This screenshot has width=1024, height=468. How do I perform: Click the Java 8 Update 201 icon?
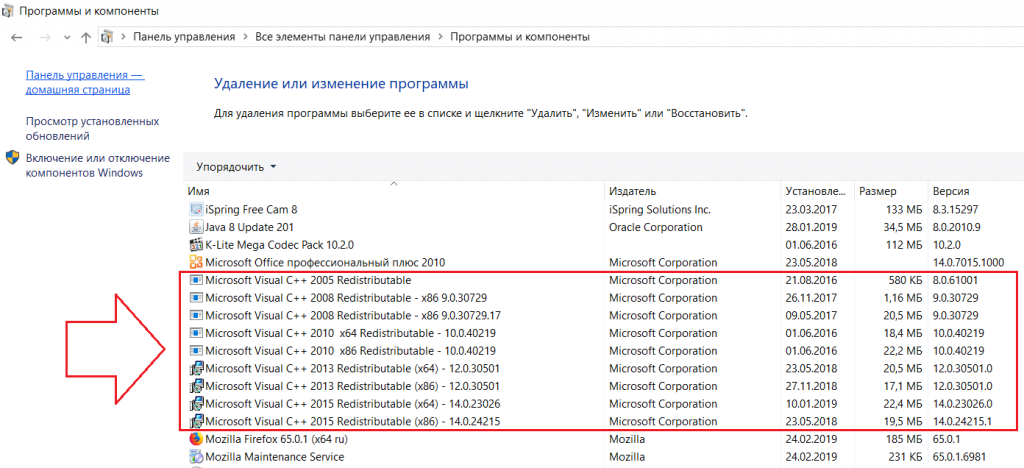click(196, 227)
